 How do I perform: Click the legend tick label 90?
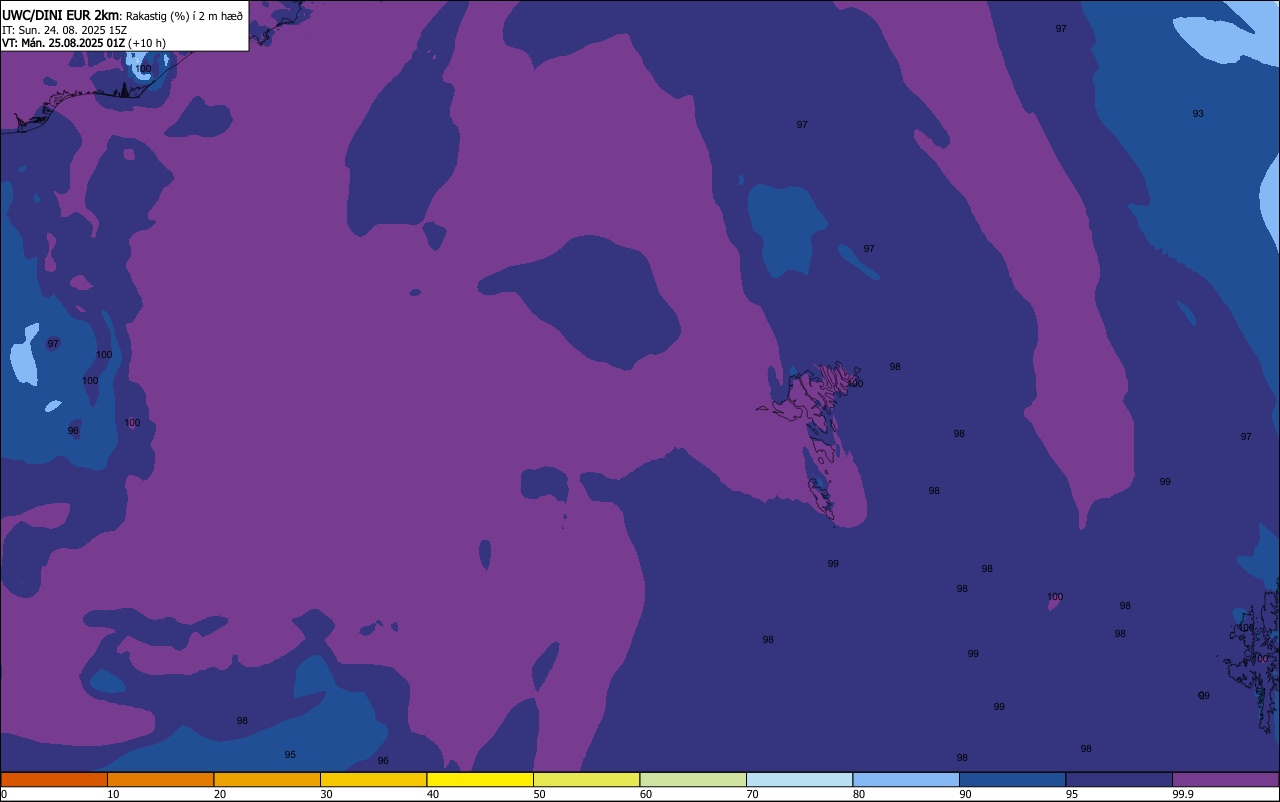tap(965, 794)
